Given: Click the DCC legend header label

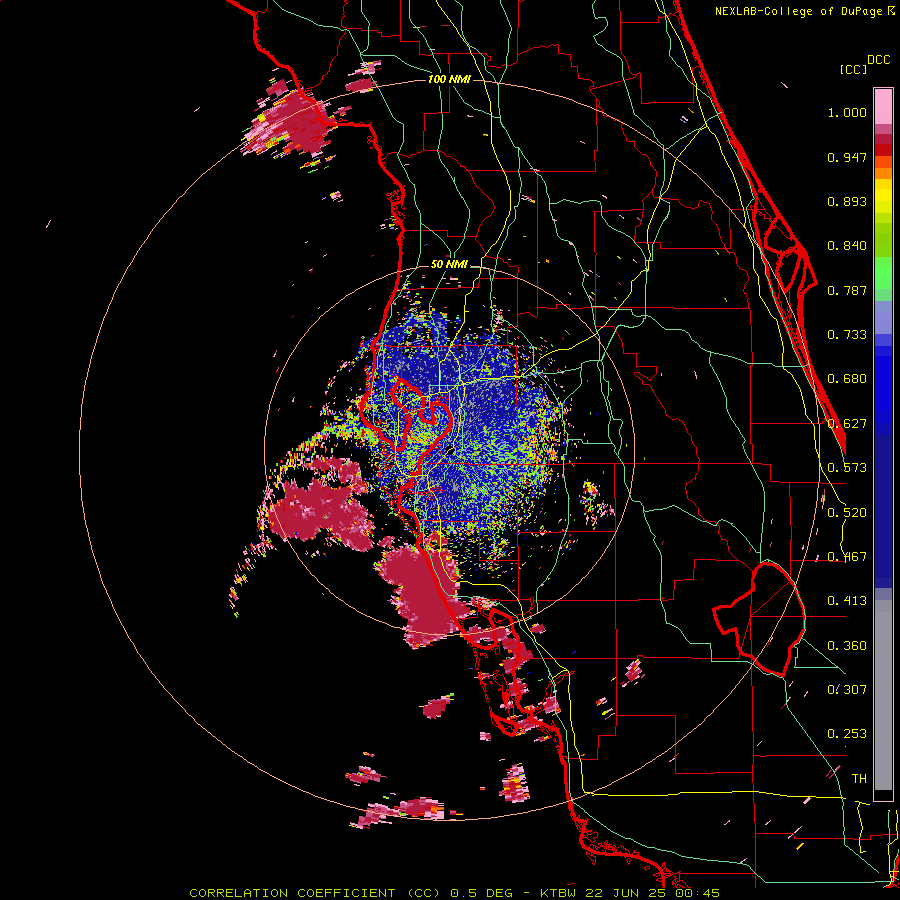Looking at the screenshot, I should (878, 59).
